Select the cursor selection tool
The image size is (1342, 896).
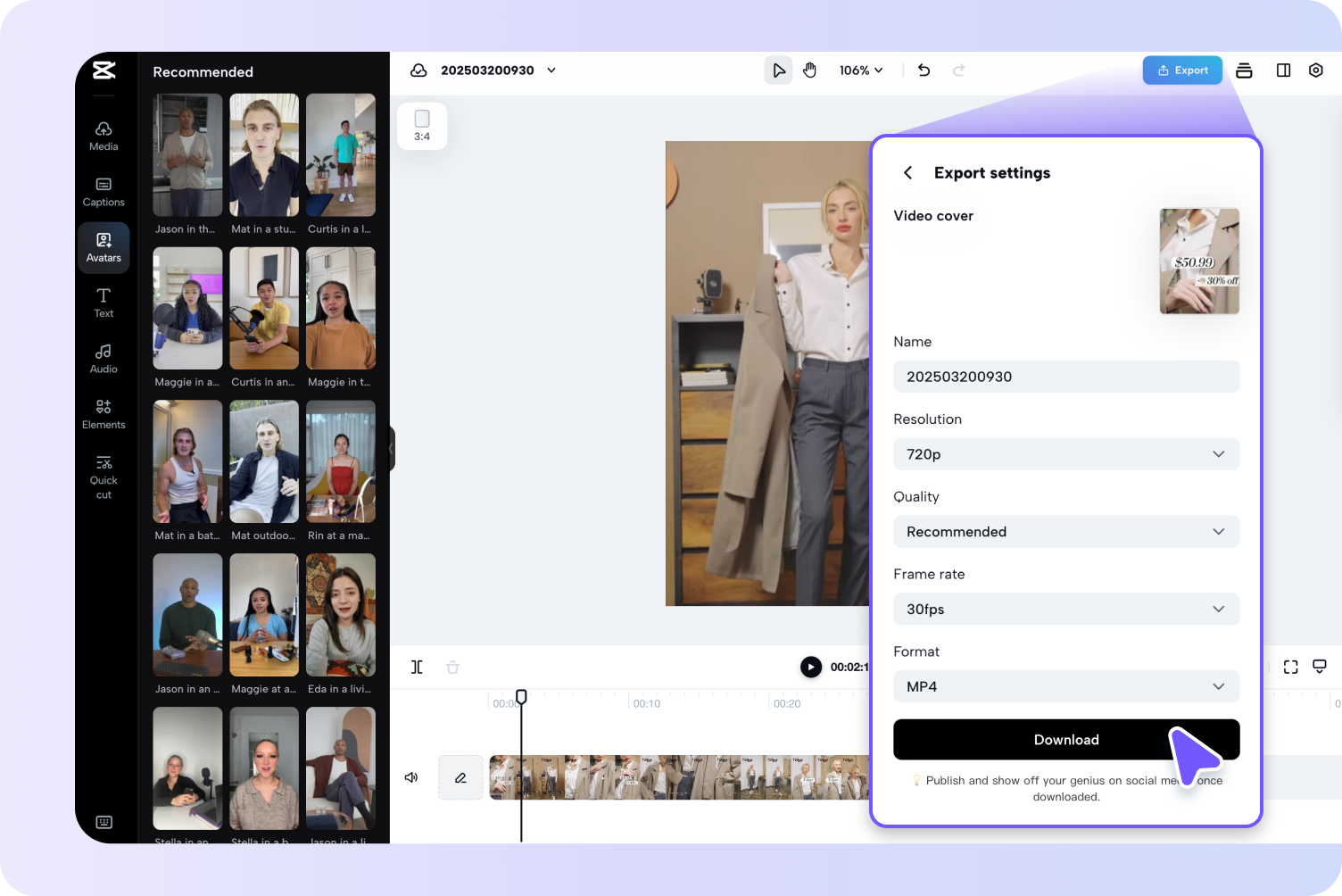(778, 70)
